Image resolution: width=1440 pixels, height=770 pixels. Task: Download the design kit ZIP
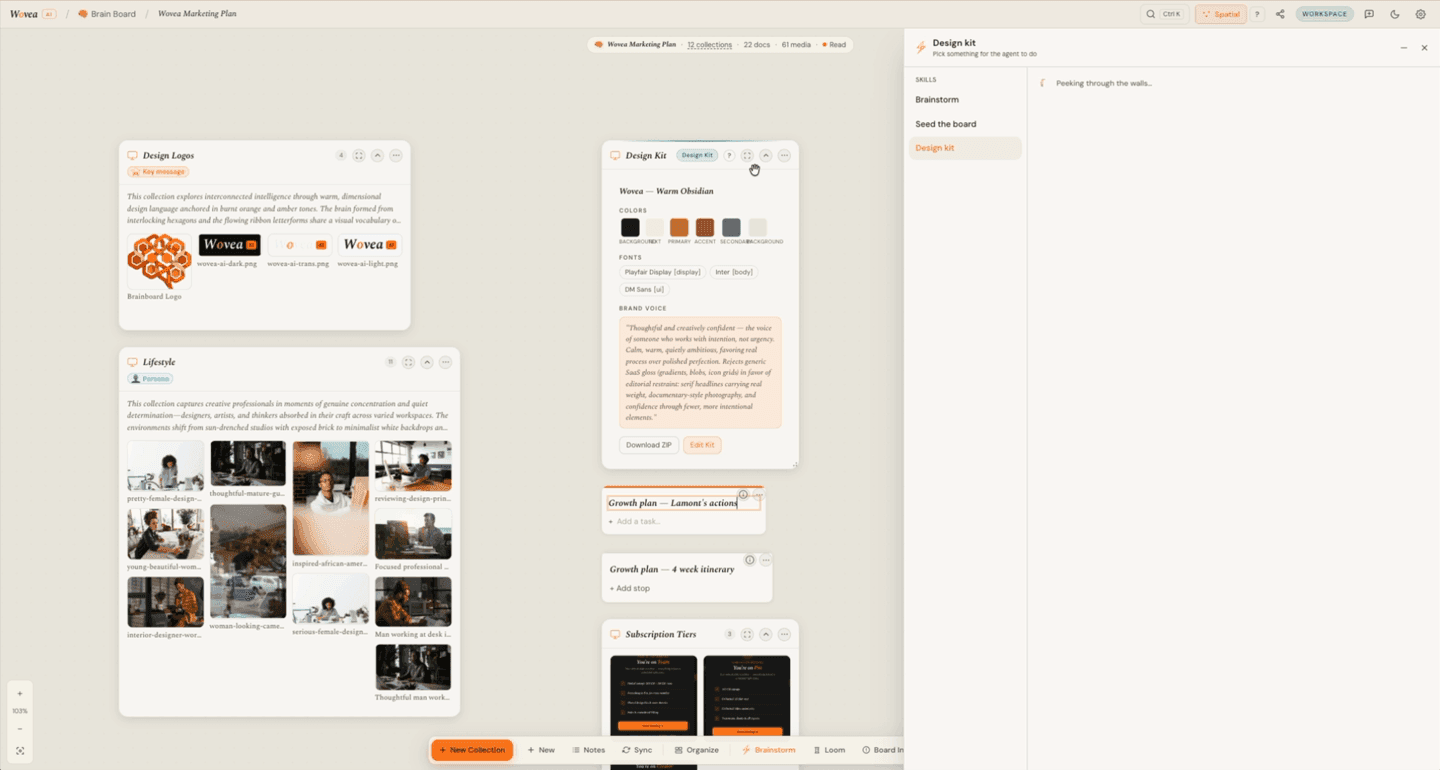pos(649,445)
